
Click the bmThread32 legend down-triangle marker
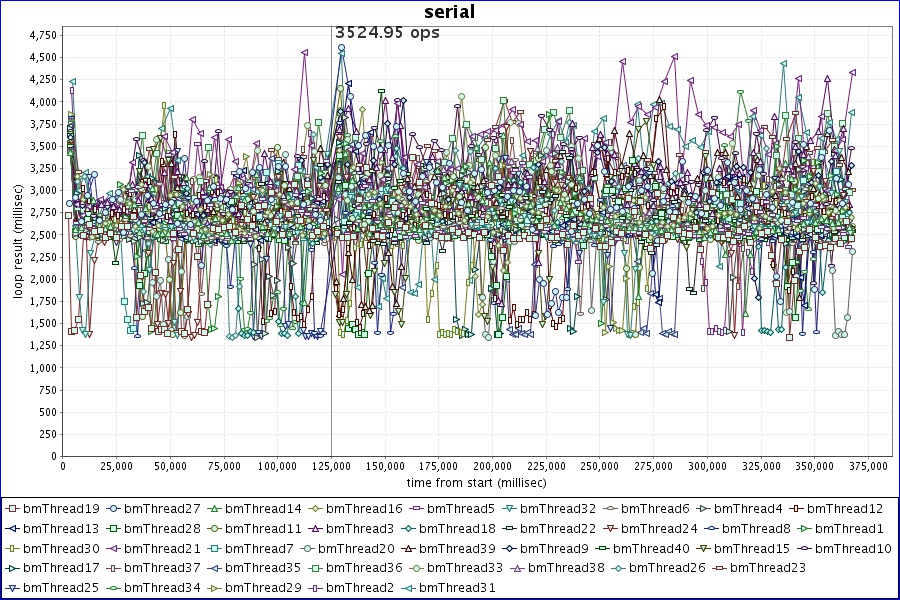(510, 509)
